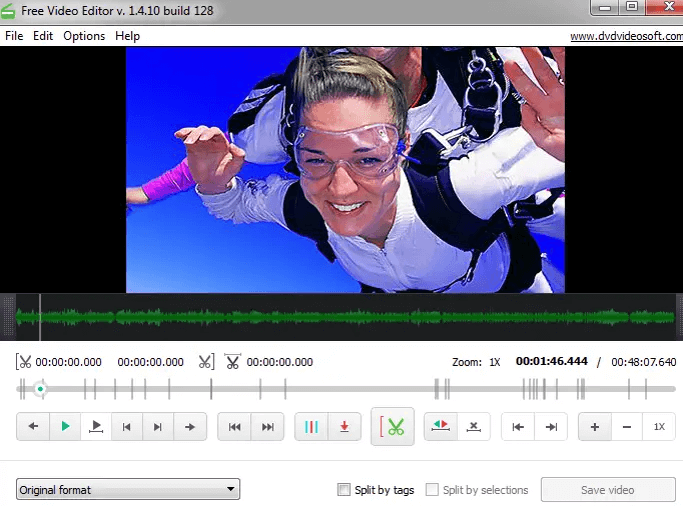
Task: Click the play selection button with underline
Action: pyautogui.click(x=96, y=426)
